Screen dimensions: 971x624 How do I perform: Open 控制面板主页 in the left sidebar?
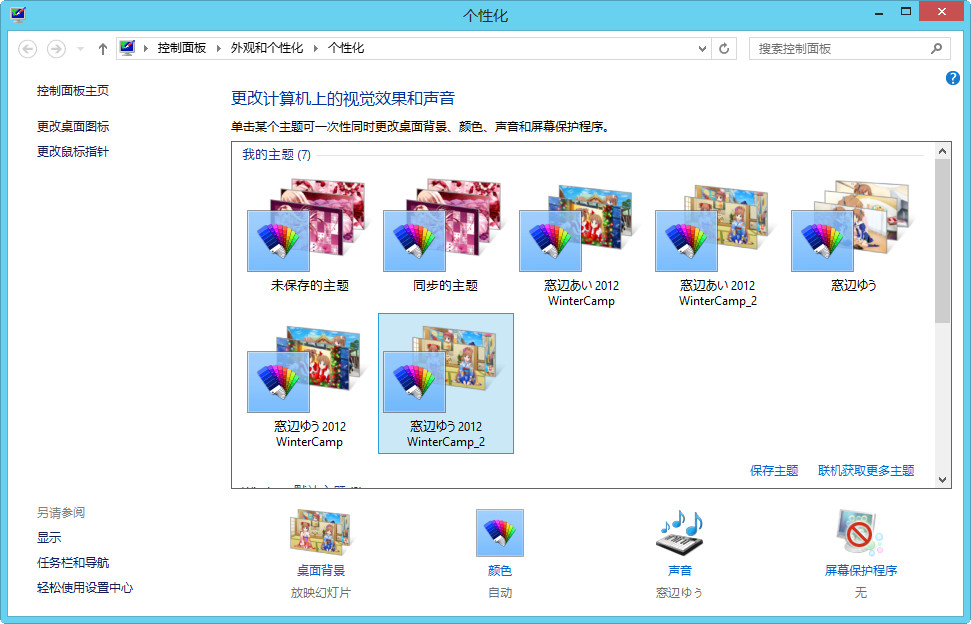tap(73, 91)
